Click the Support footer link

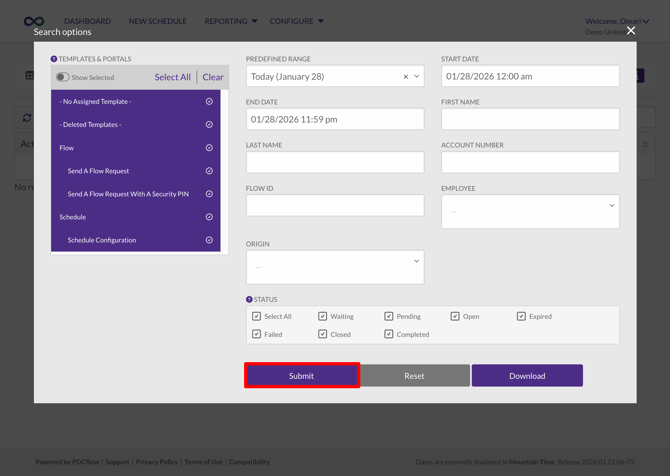117,462
